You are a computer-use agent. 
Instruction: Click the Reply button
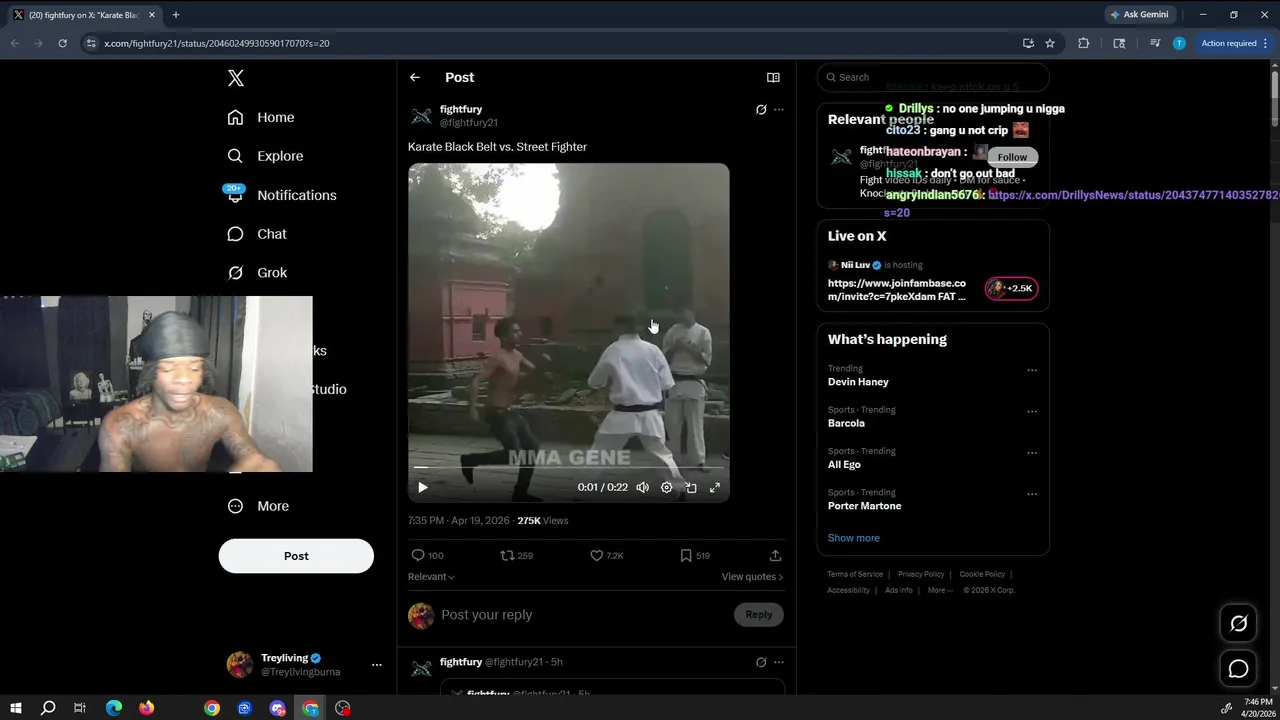759,615
